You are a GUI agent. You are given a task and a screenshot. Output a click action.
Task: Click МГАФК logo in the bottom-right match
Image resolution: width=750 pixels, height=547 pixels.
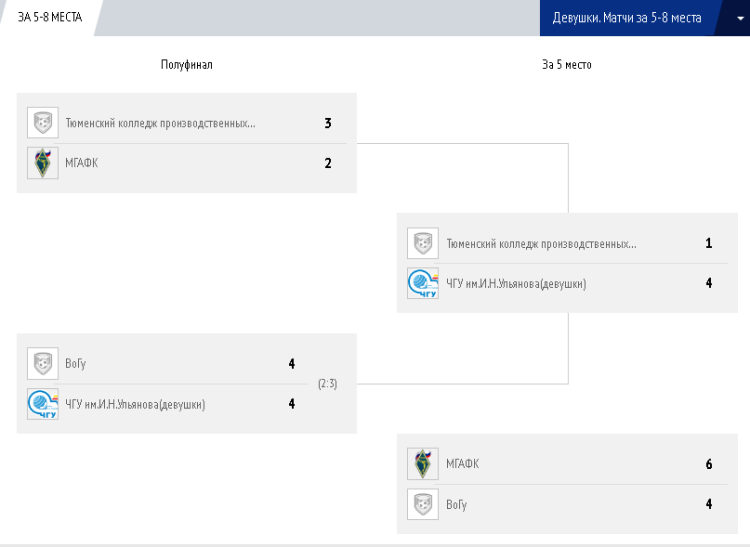pos(422,464)
